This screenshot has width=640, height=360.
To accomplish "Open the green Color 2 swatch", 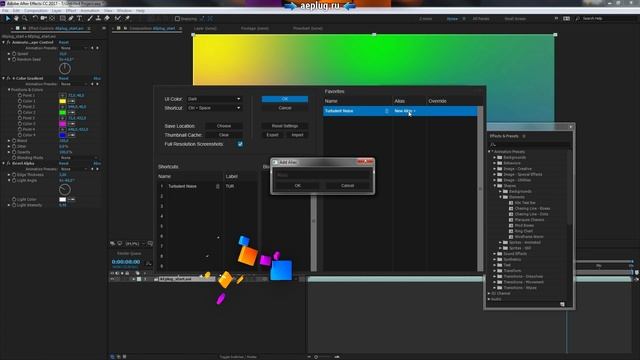I will click(62, 113).
